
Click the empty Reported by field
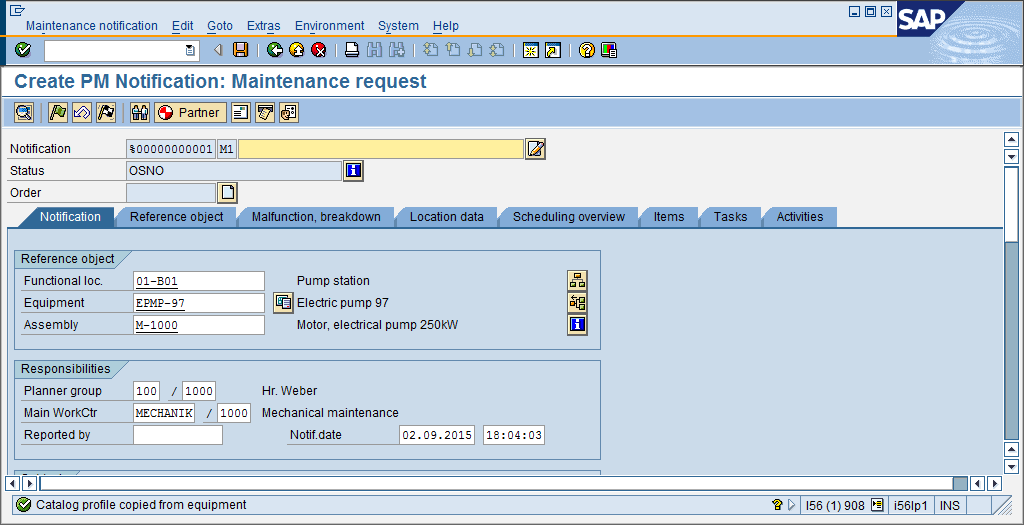tap(178, 435)
